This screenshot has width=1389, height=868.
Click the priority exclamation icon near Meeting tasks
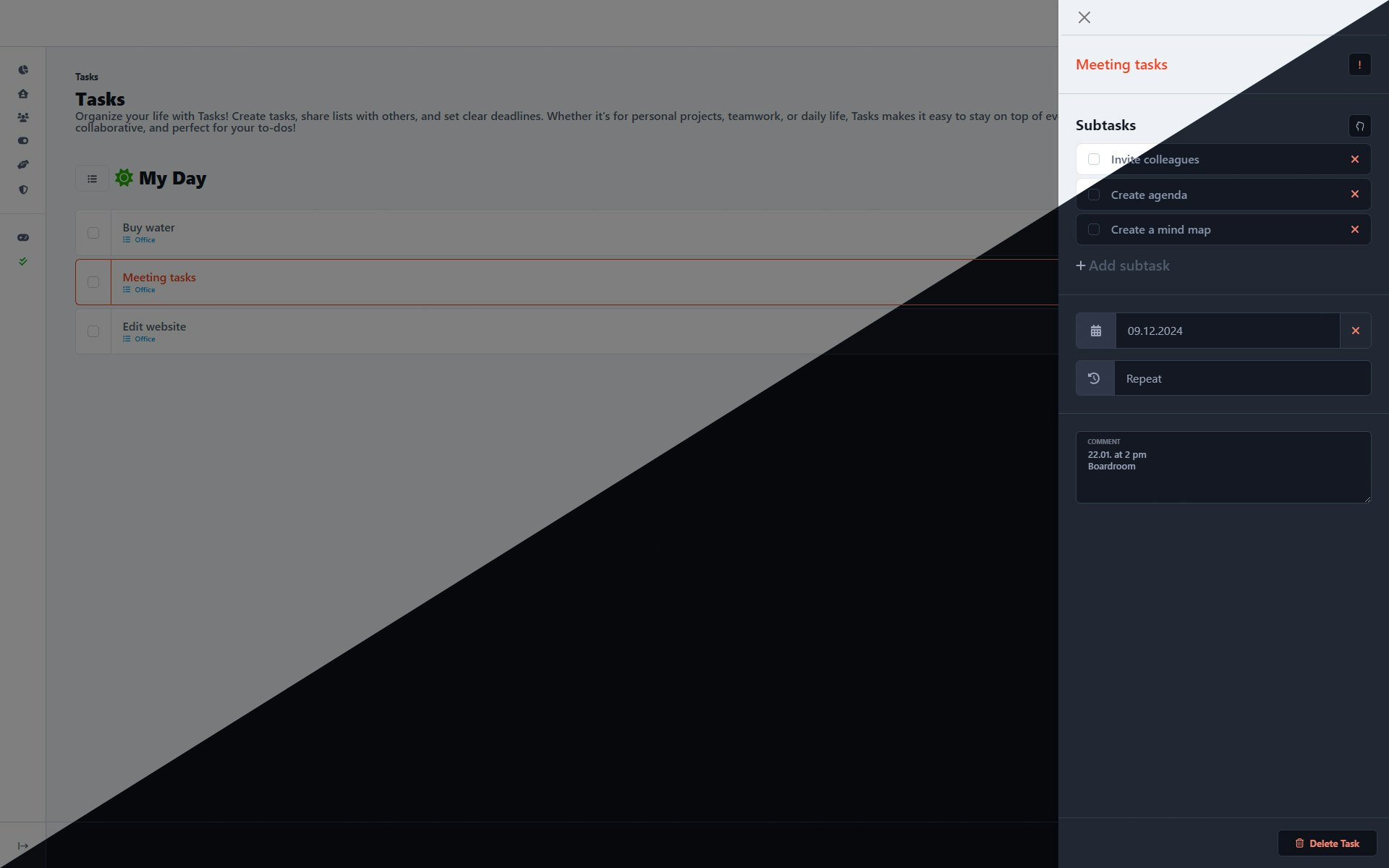(1360, 64)
